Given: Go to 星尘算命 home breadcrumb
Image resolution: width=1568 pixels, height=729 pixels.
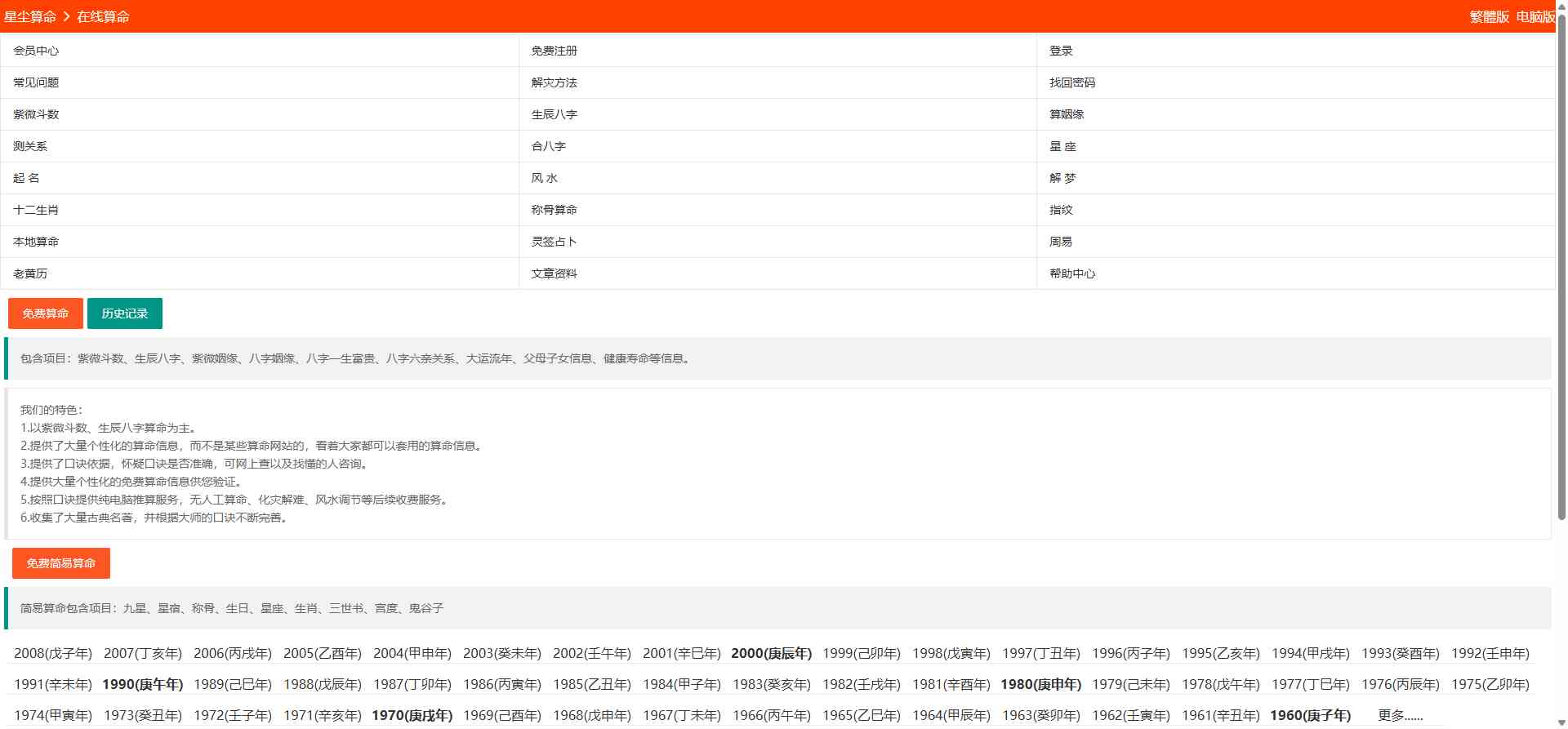Looking at the screenshot, I should pyautogui.click(x=30, y=17).
